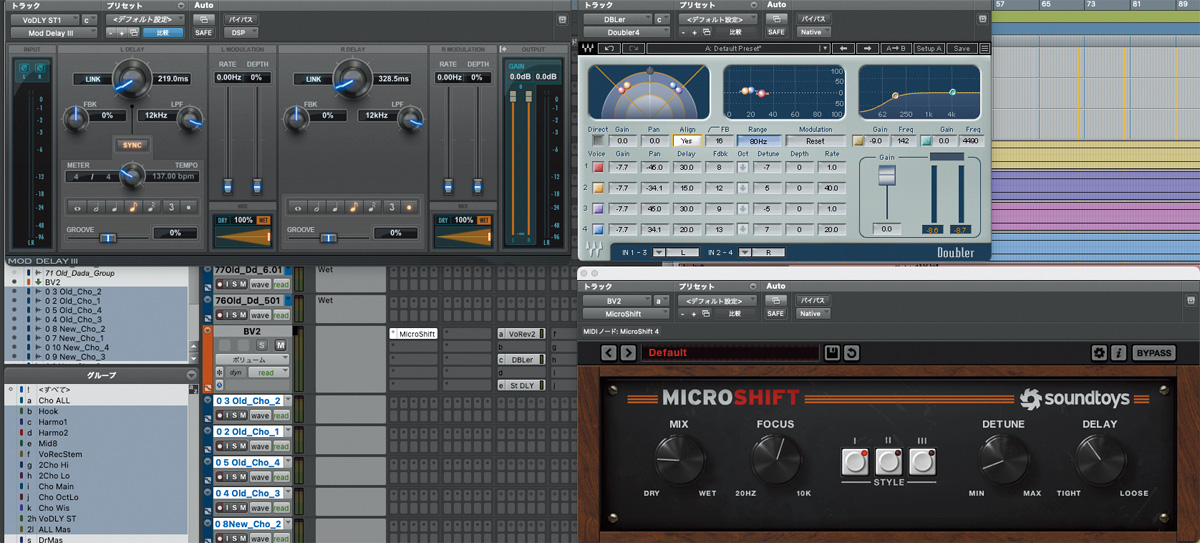The image size is (1200, 543).
Task: Click undo arrow in Doubler toolbar
Action: pos(609,48)
